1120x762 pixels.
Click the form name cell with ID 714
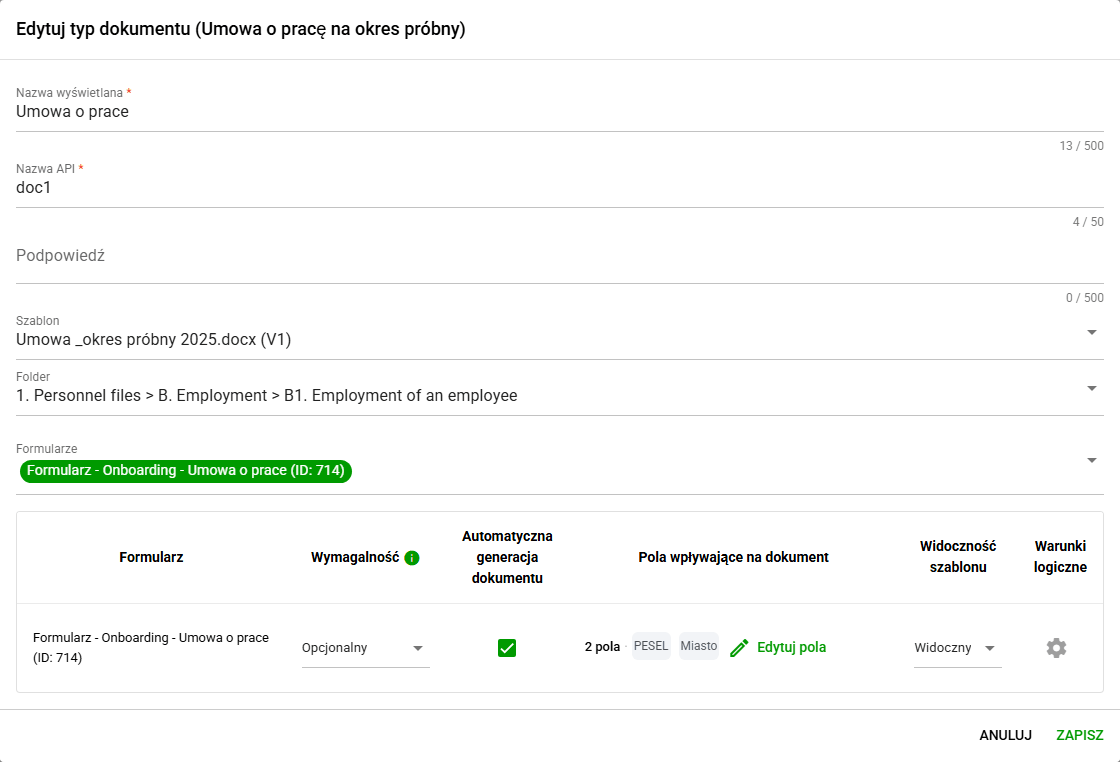[x=151, y=648]
